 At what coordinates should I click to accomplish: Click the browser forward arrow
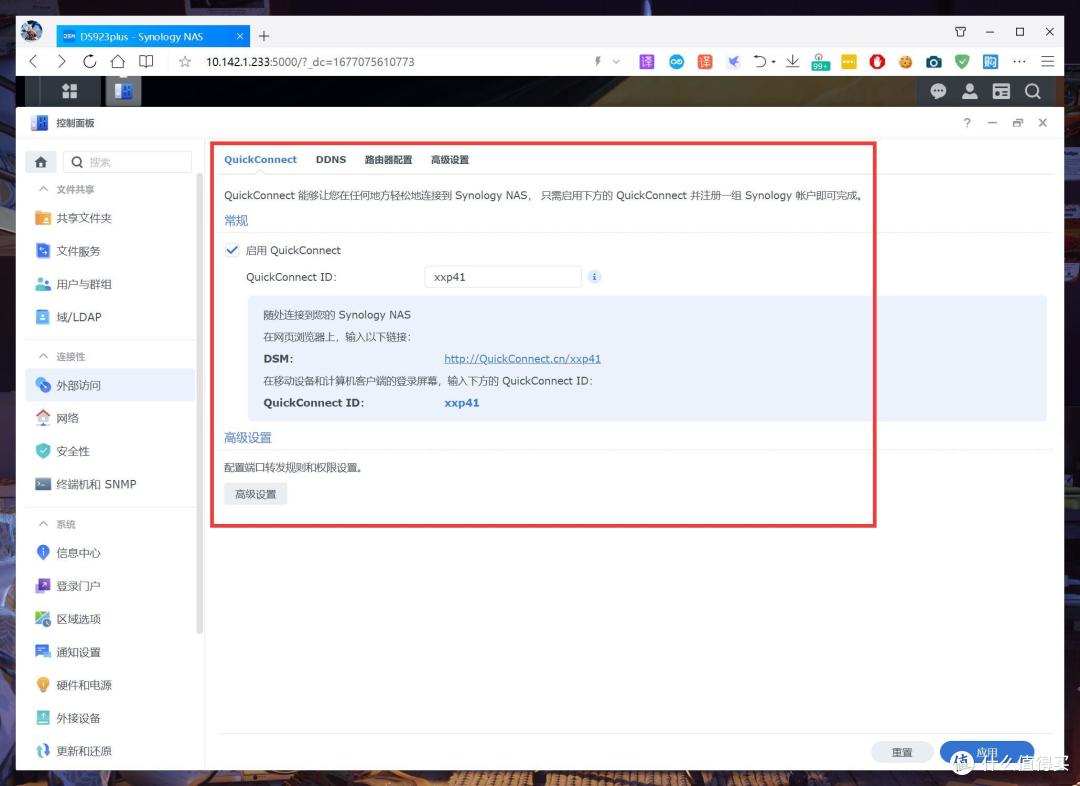pyautogui.click(x=61, y=61)
